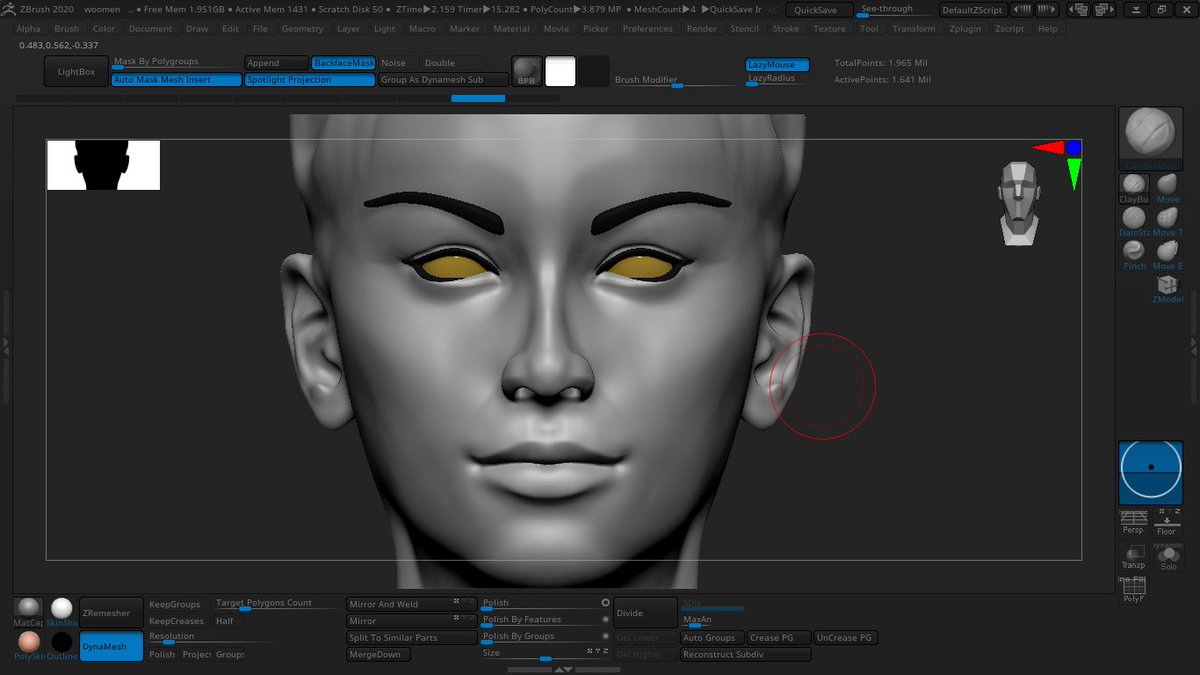This screenshot has width=1200, height=675.
Task: Toggle Auto Mask Mesh Insert
Action: pyautogui.click(x=176, y=79)
